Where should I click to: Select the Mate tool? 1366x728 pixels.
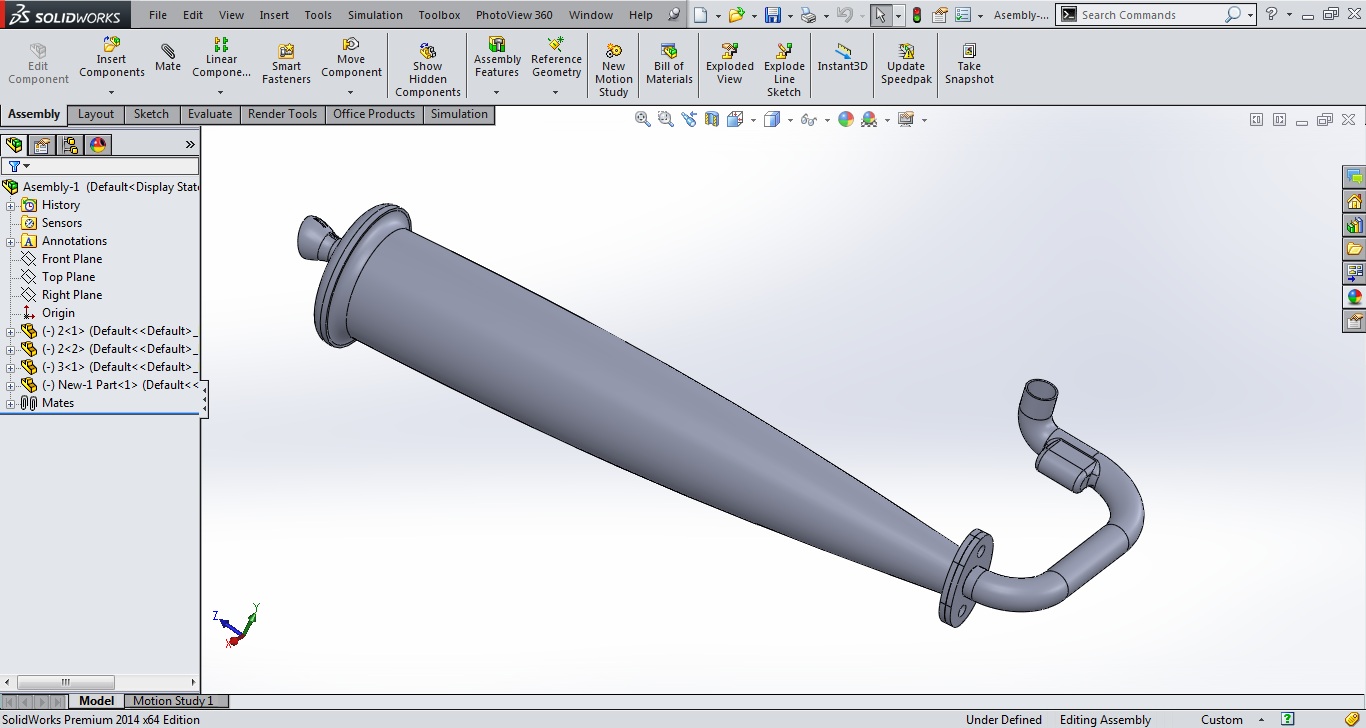click(x=168, y=58)
